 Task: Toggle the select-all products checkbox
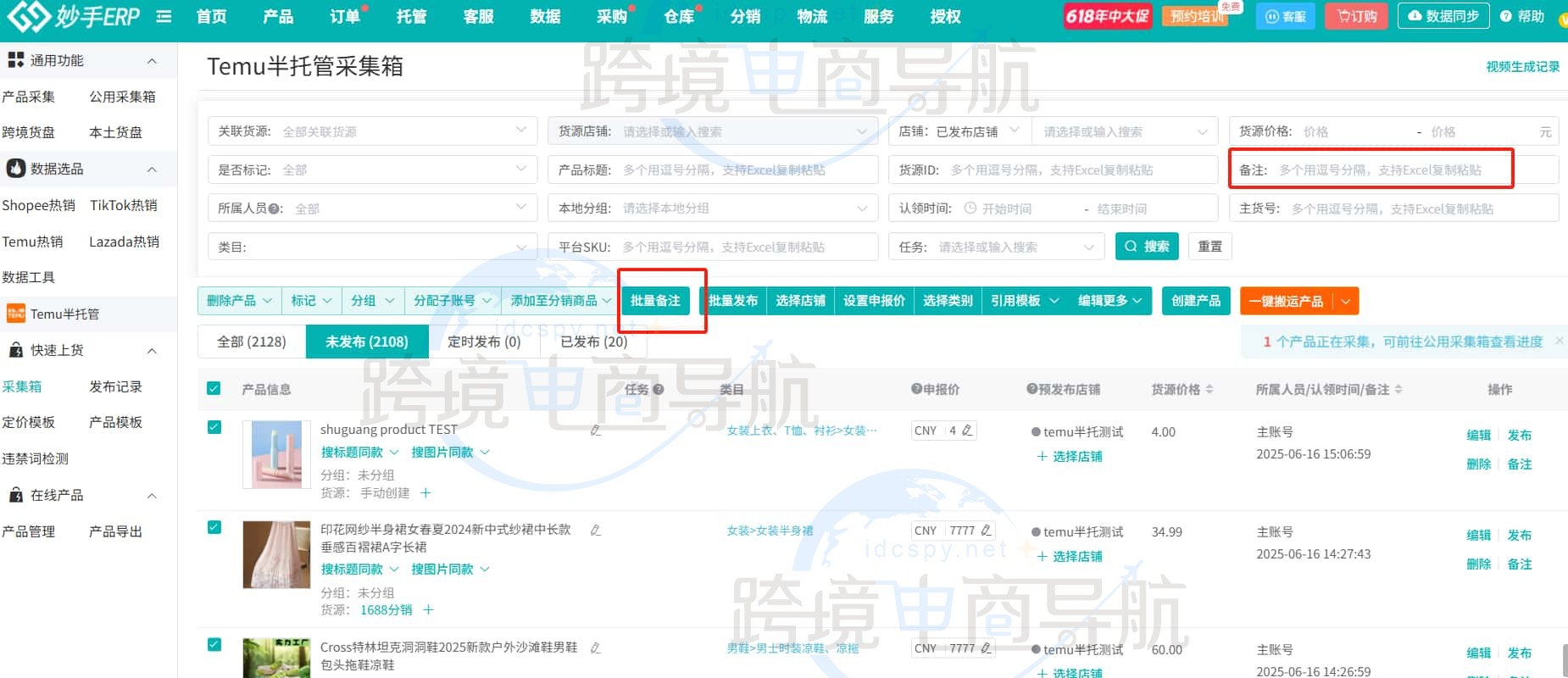click(214, 388)
